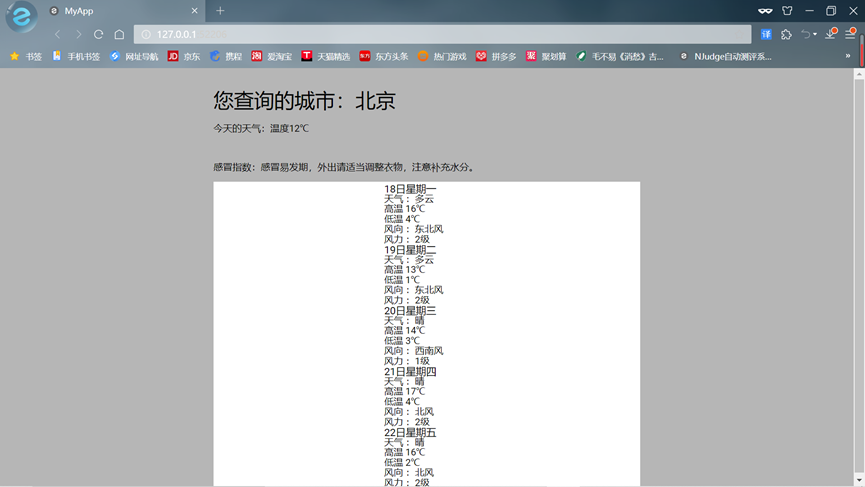Click 低温 1℃ value

click(402, 280)
